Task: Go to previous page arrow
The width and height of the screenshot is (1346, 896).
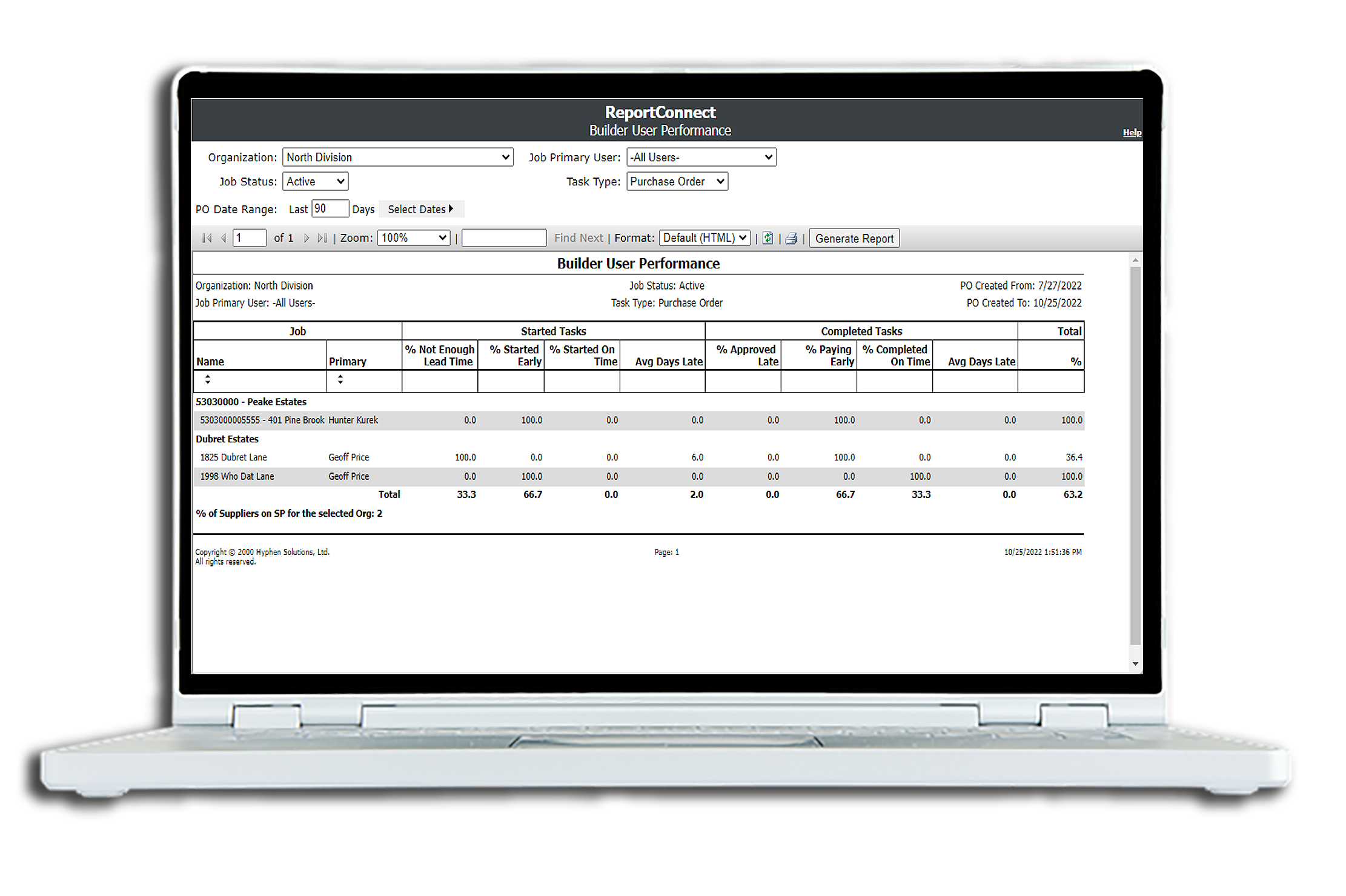Action: pos(224,238)
